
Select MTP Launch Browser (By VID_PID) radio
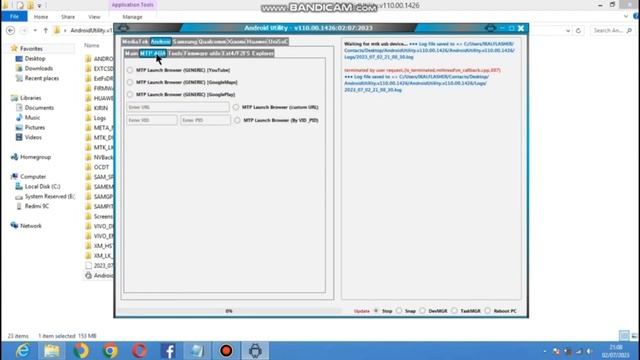pyautogui.click(x=237, y=120)
